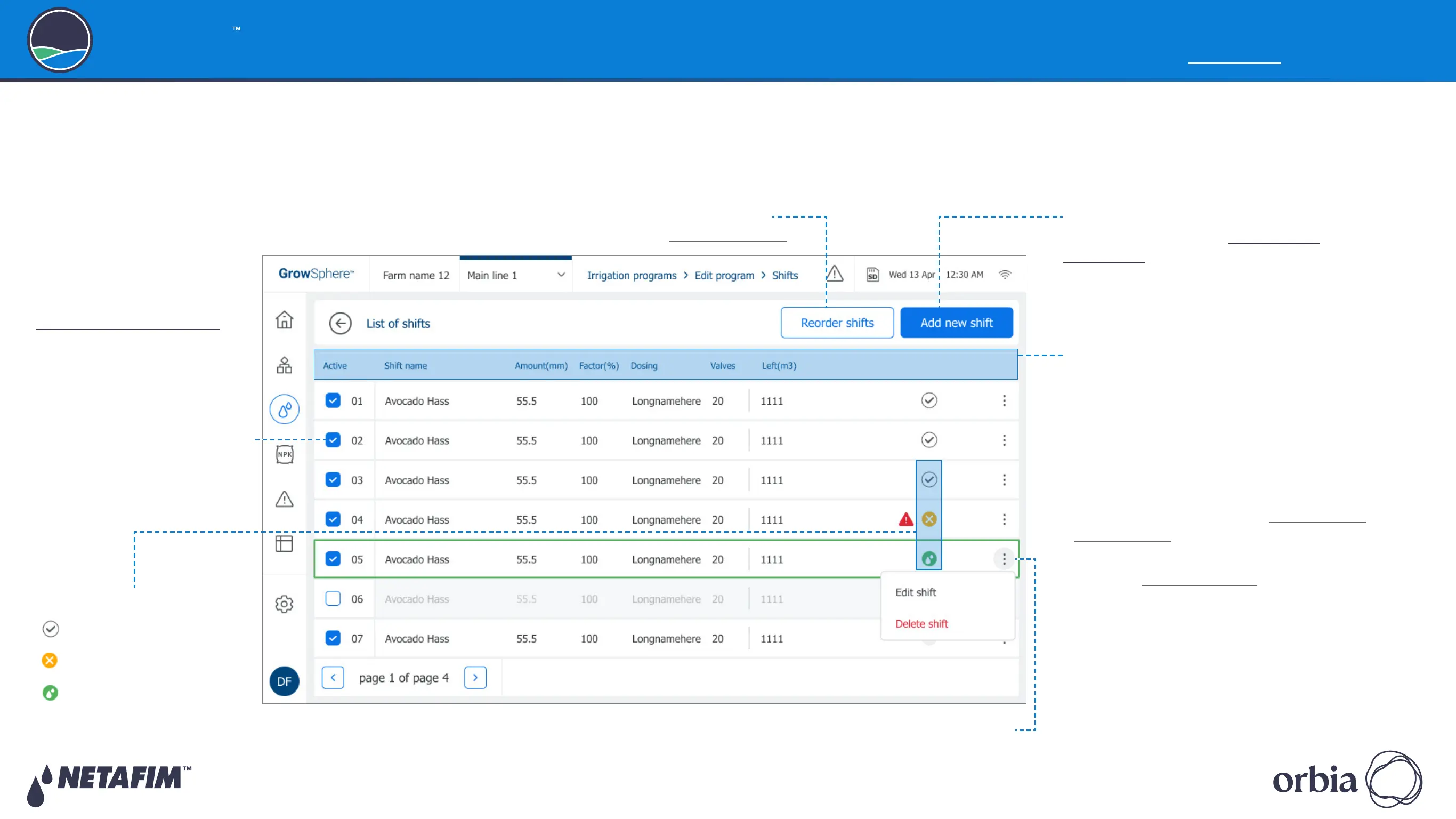Click the back arrow beside List of shifts
Image resolution: width=1456 pixels, height=819 pixels.
click(x=340, y=324)
